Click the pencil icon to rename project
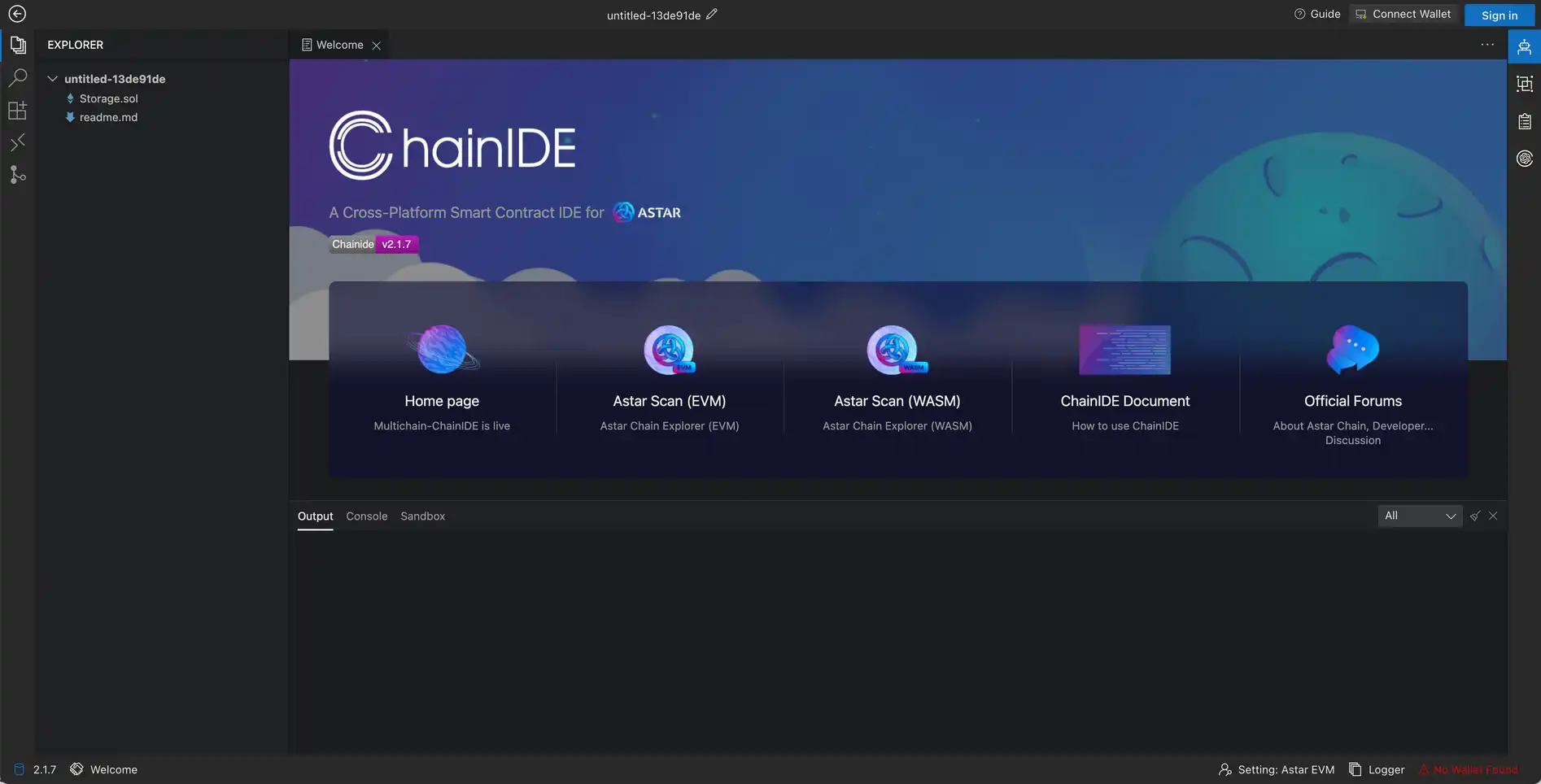The image size is (1541, 784). 712,15
